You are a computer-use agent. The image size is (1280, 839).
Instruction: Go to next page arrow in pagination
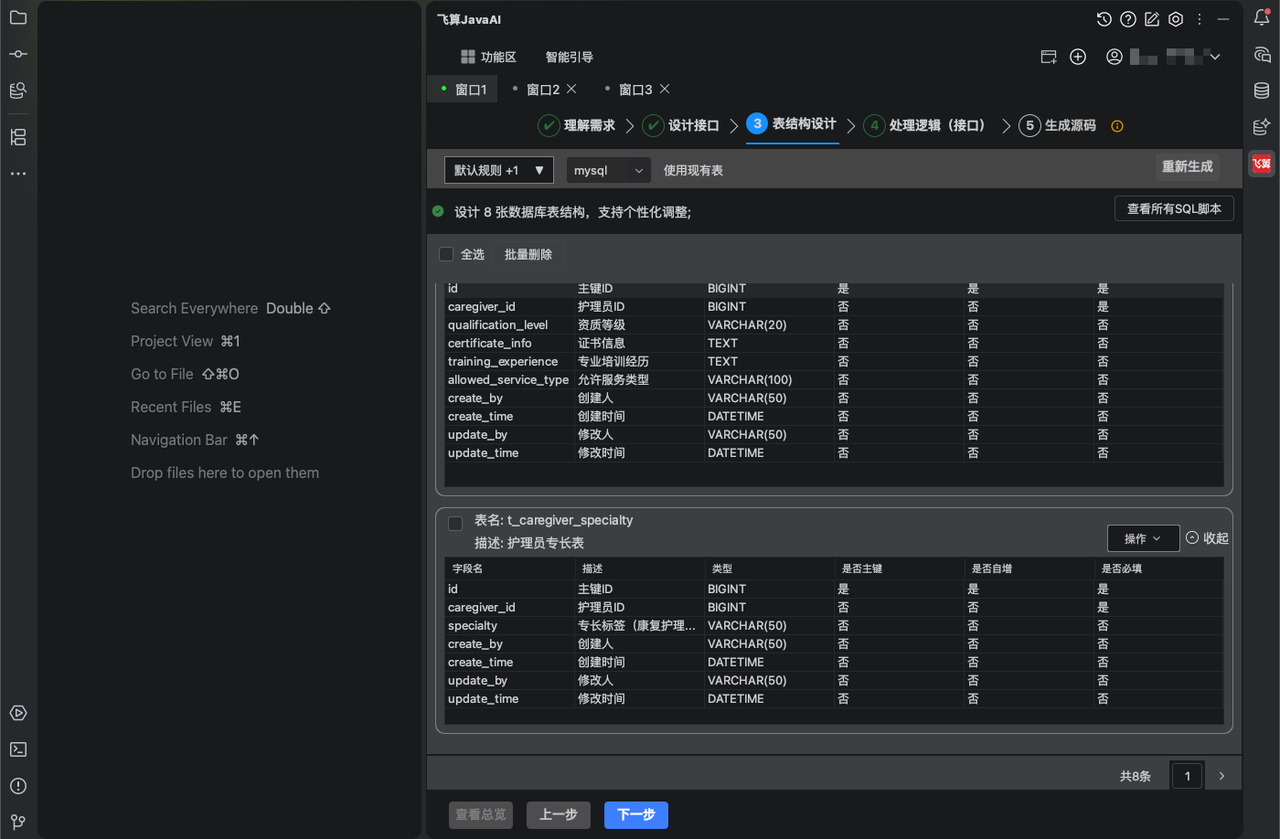click(1221, 776)
